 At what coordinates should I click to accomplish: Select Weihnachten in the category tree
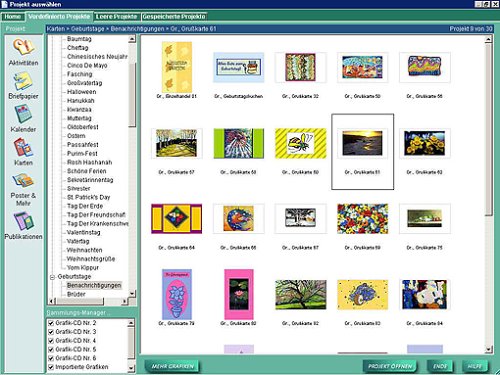pos(84,250)
